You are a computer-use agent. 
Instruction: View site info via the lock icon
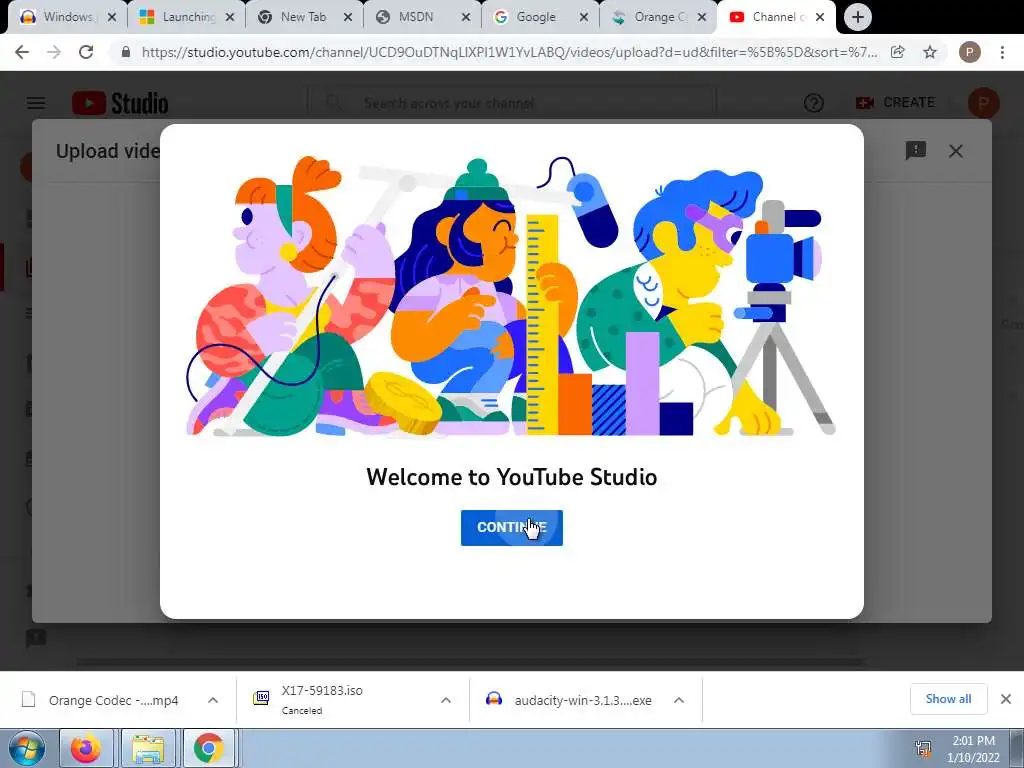(125, 52)
